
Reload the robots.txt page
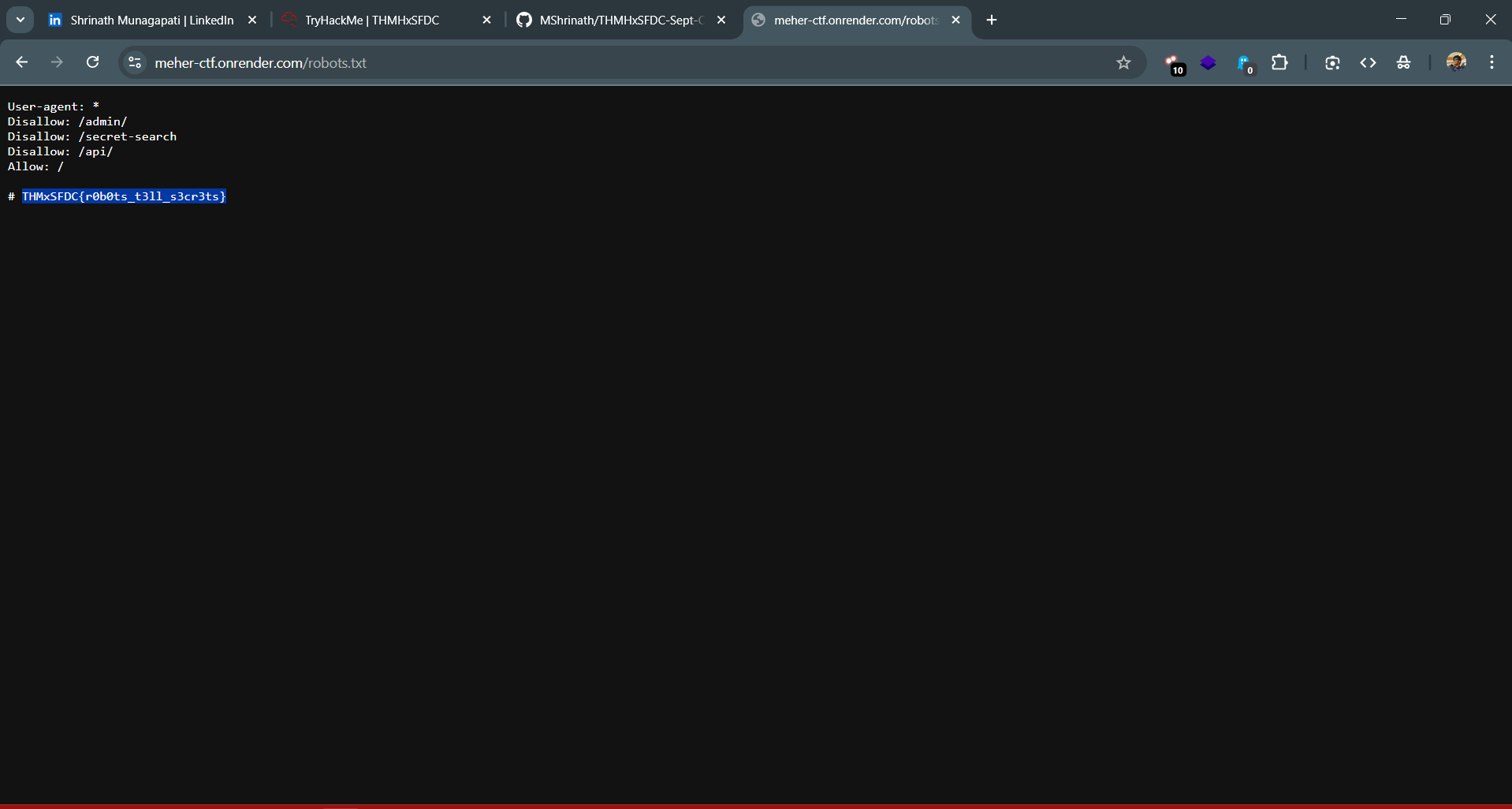click(x=92, y=62)
